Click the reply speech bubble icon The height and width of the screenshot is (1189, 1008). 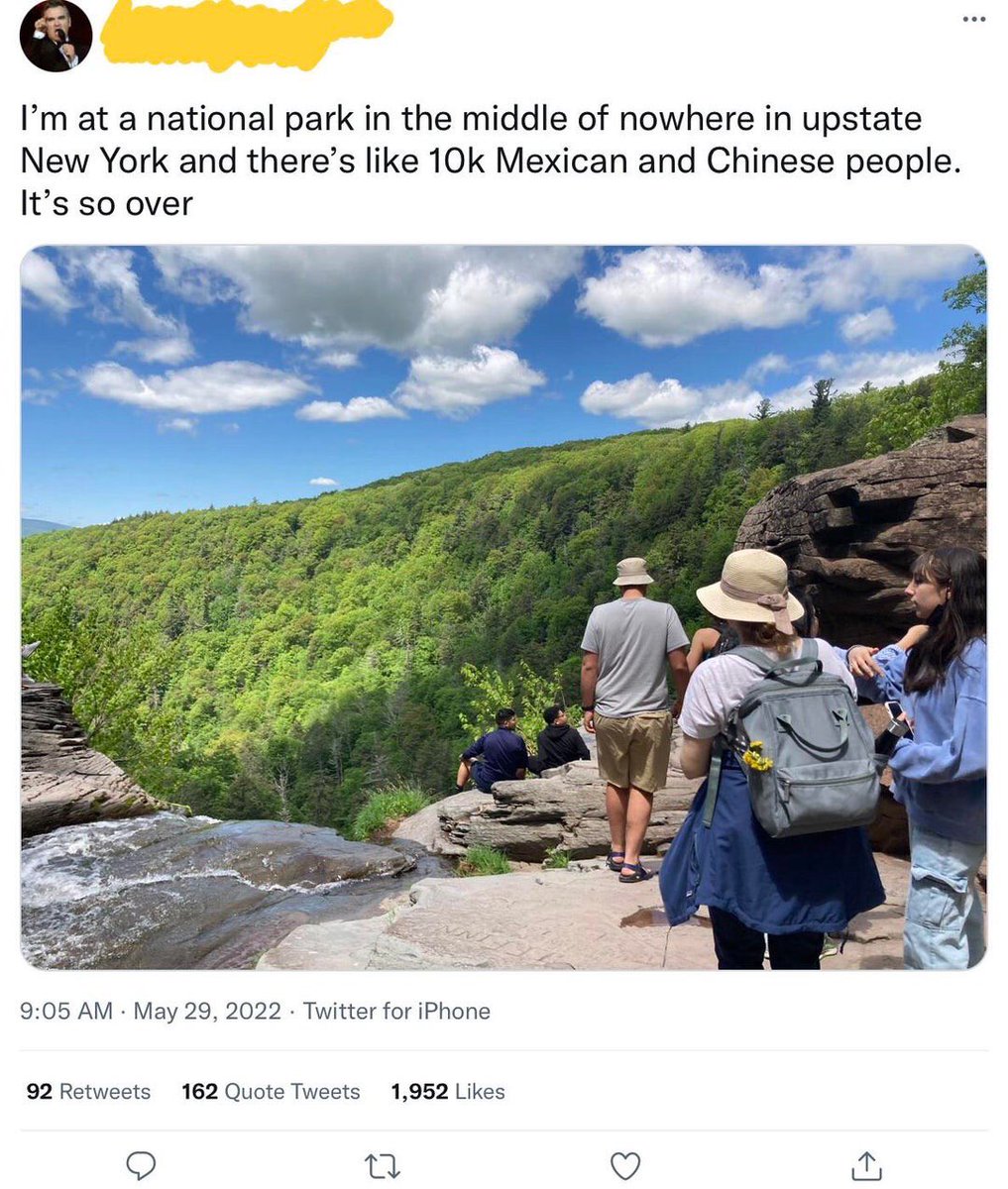click(x=143, y=1165)
